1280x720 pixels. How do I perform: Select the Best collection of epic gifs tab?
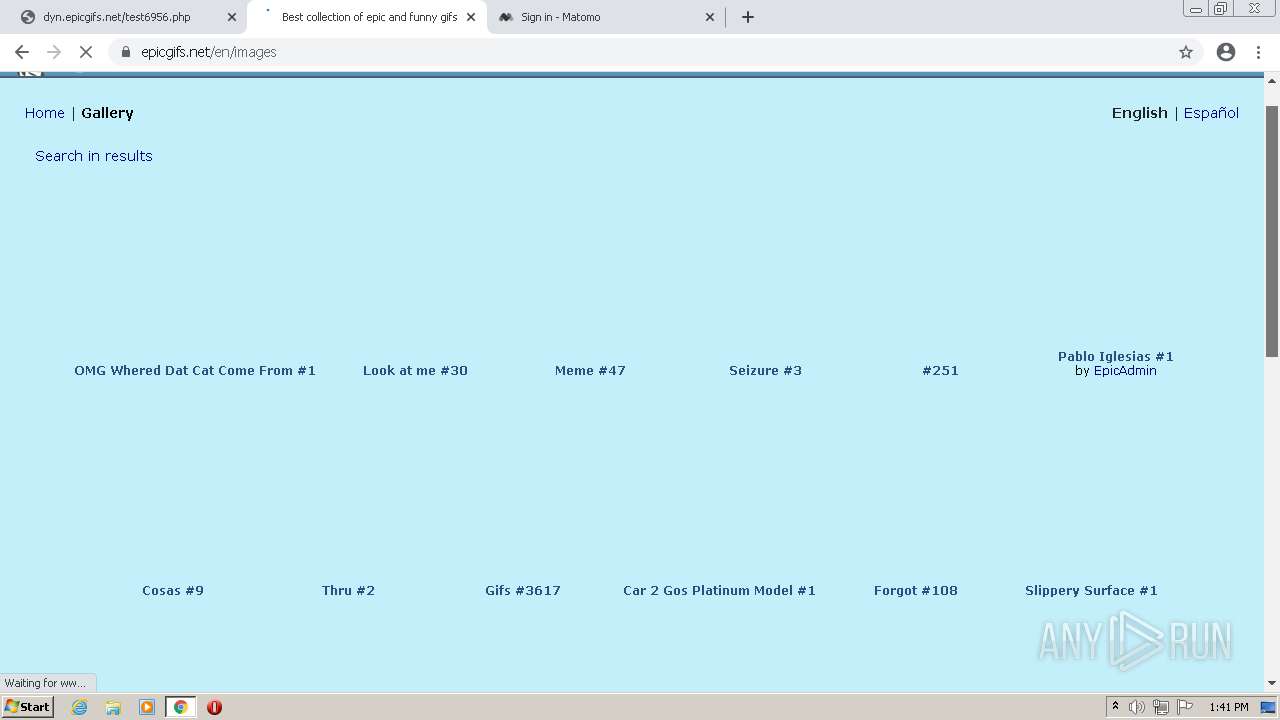coord(369,17)
